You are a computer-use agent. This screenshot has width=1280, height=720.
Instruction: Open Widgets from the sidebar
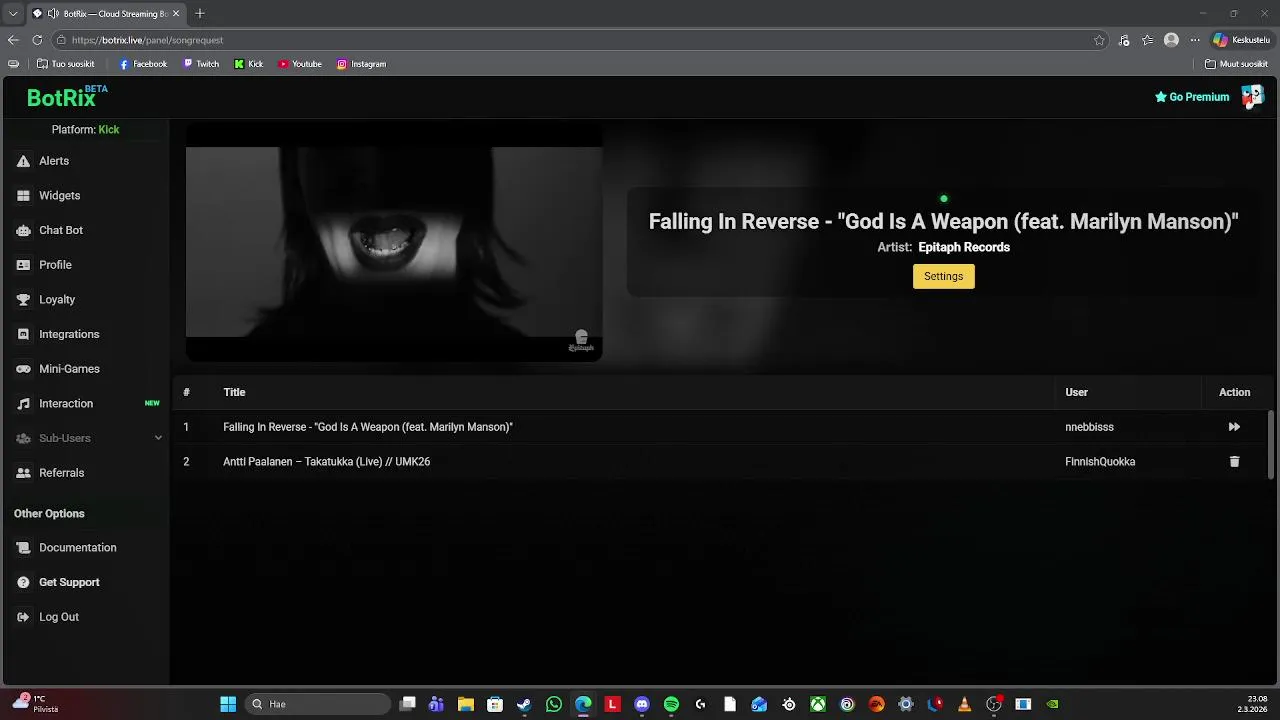point(59,196)
